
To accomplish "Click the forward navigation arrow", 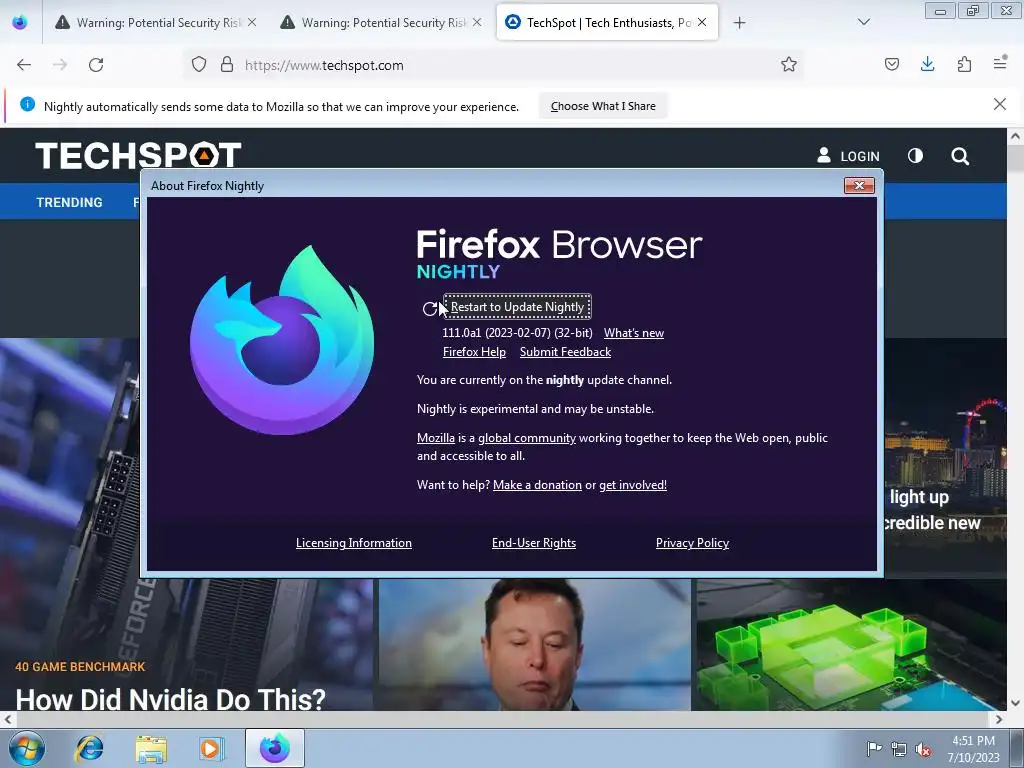I will pyautogui.click(x=60, y=65).
